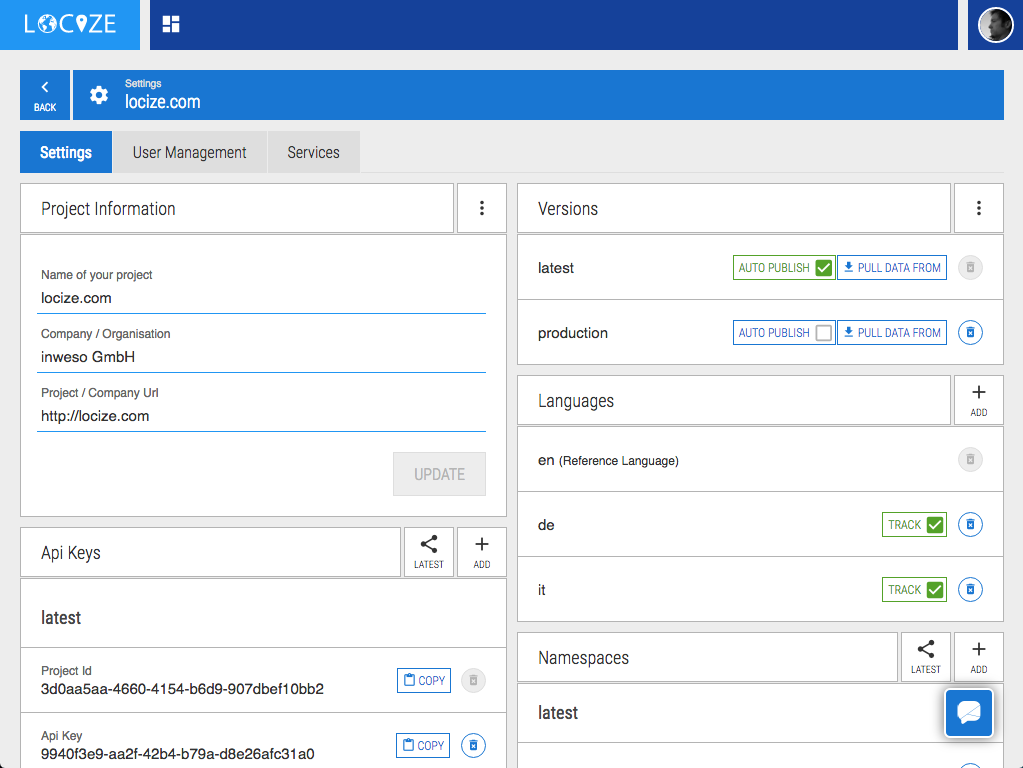This screenshot has width=1023, height=768.
Task: Toggle Auto Publish for latest version
Action: click(784, 268)
